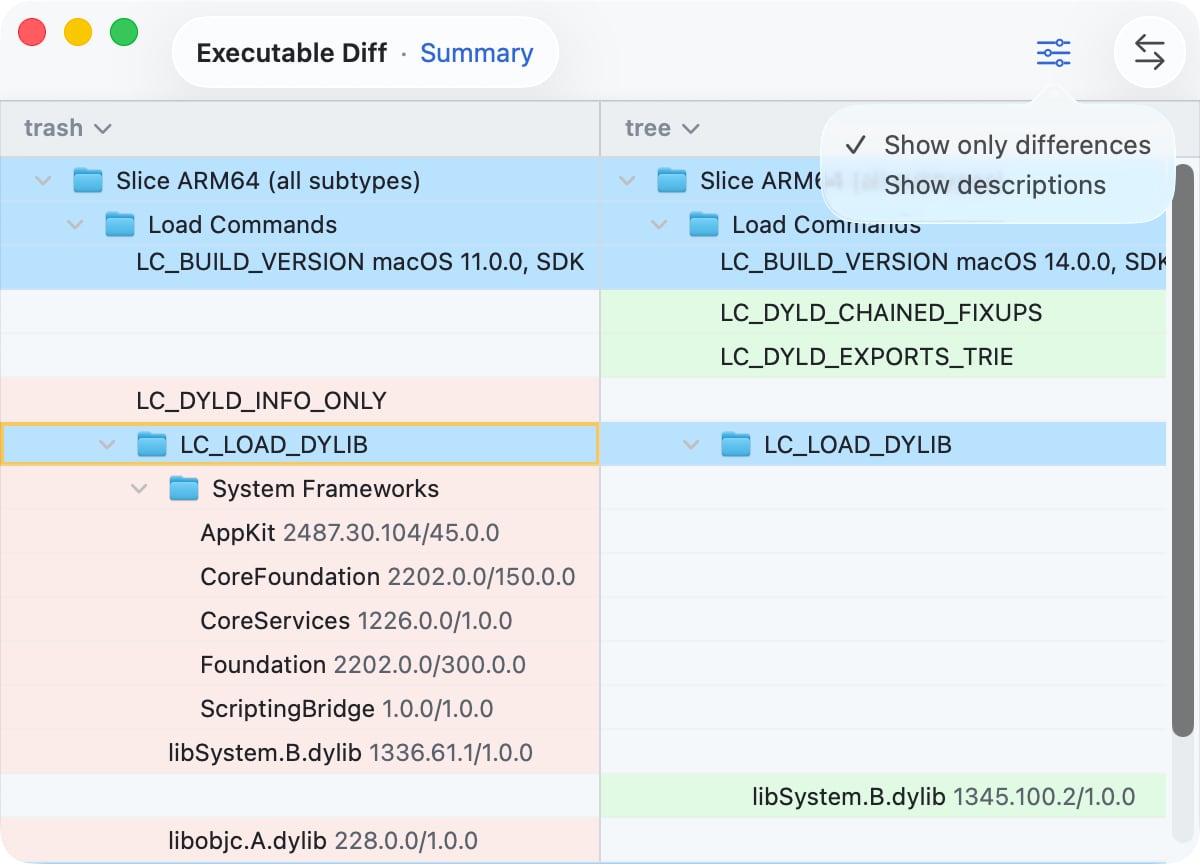This screenshot has height=864, width=1202.
Task: Select the LC_DYLD_CHAINED_FIXUPS entry
Action: pyautogui.click(x=880, y=312)
